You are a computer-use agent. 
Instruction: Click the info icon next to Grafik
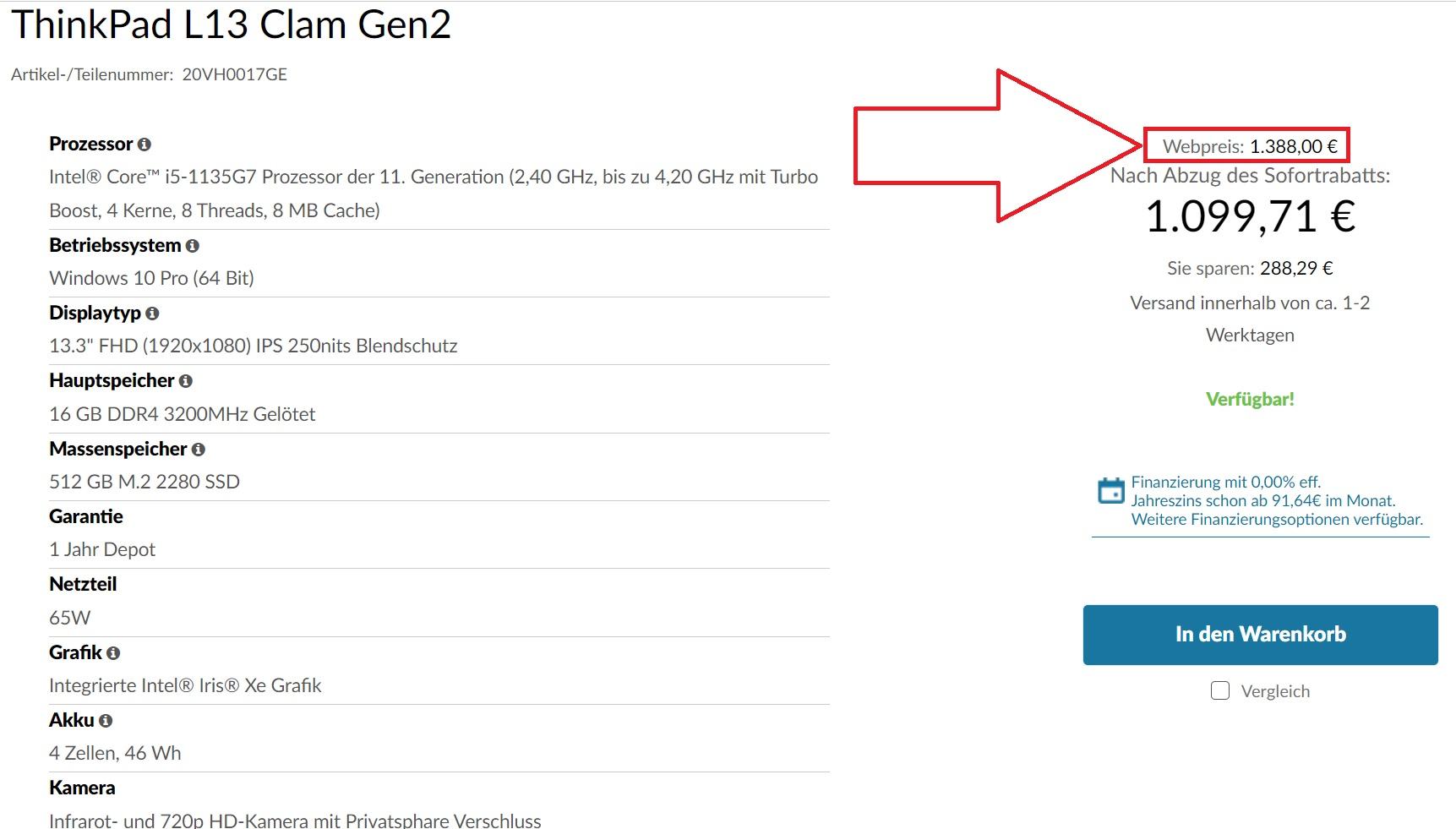point(113,653)
